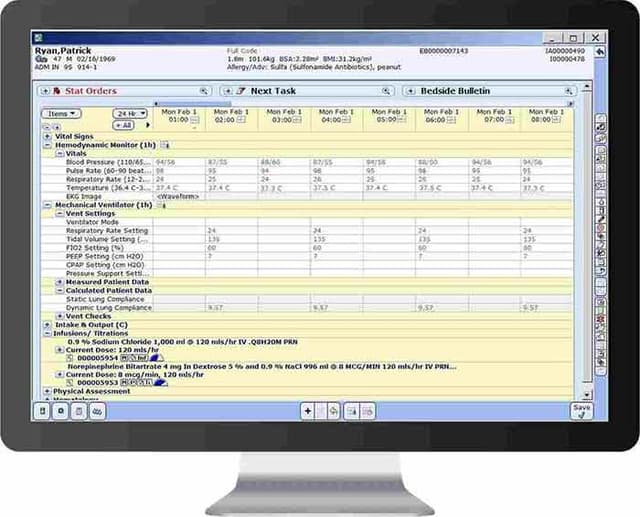Click the Save button
Screen dimensions: 640x517
pyautogui.click(x=581, y=411)
